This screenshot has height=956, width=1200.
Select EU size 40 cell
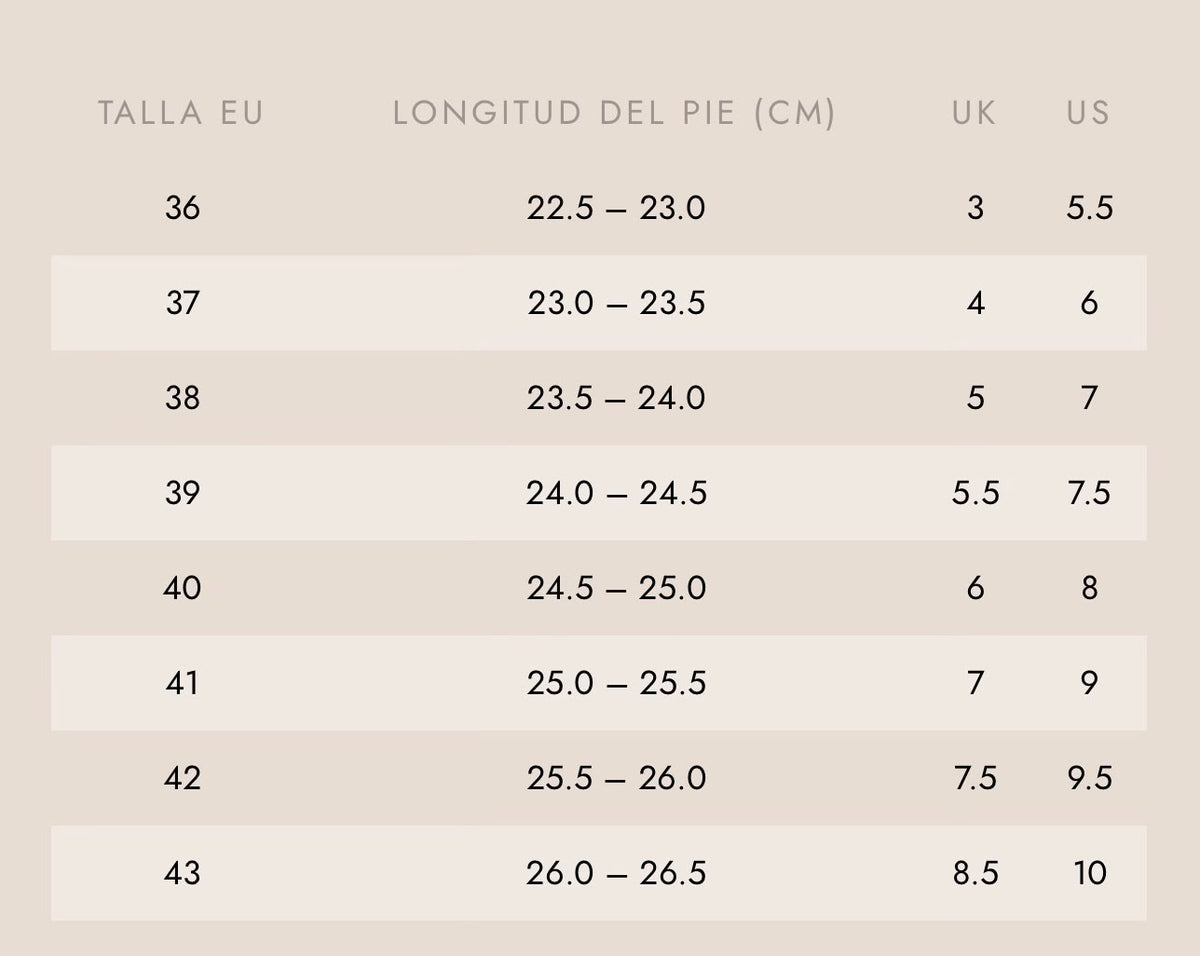[182, 588]
